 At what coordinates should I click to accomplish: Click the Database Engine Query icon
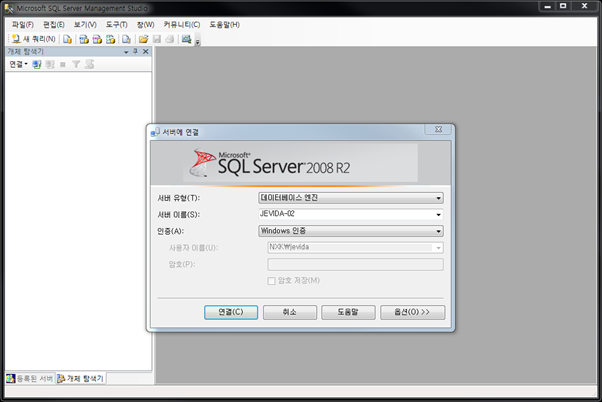coord(68,39)
